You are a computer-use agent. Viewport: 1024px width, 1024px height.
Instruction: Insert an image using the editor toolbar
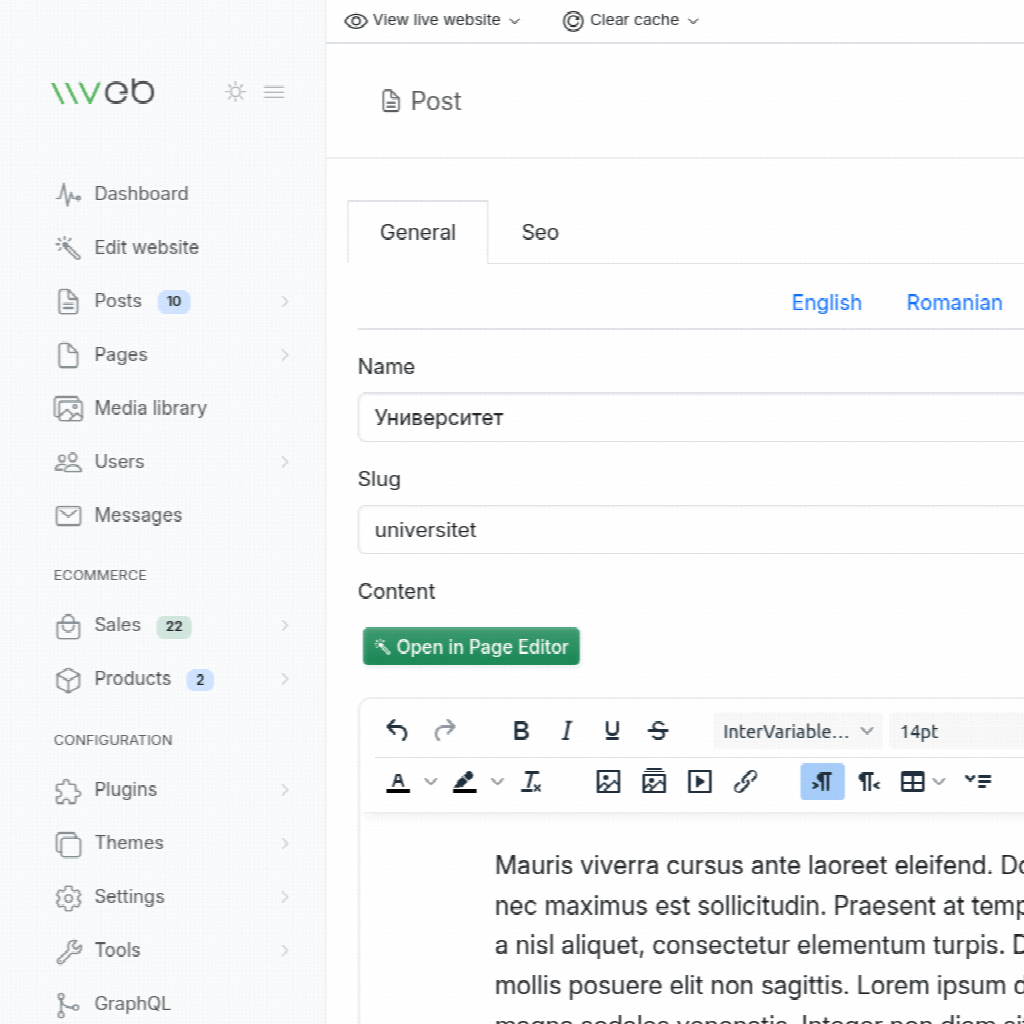pos(608,782)
